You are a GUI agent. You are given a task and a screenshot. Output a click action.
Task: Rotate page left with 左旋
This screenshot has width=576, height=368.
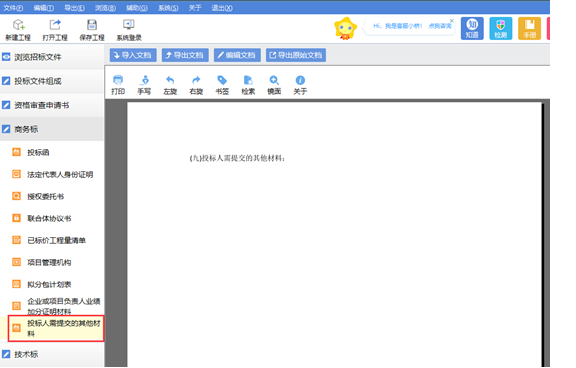170,80
